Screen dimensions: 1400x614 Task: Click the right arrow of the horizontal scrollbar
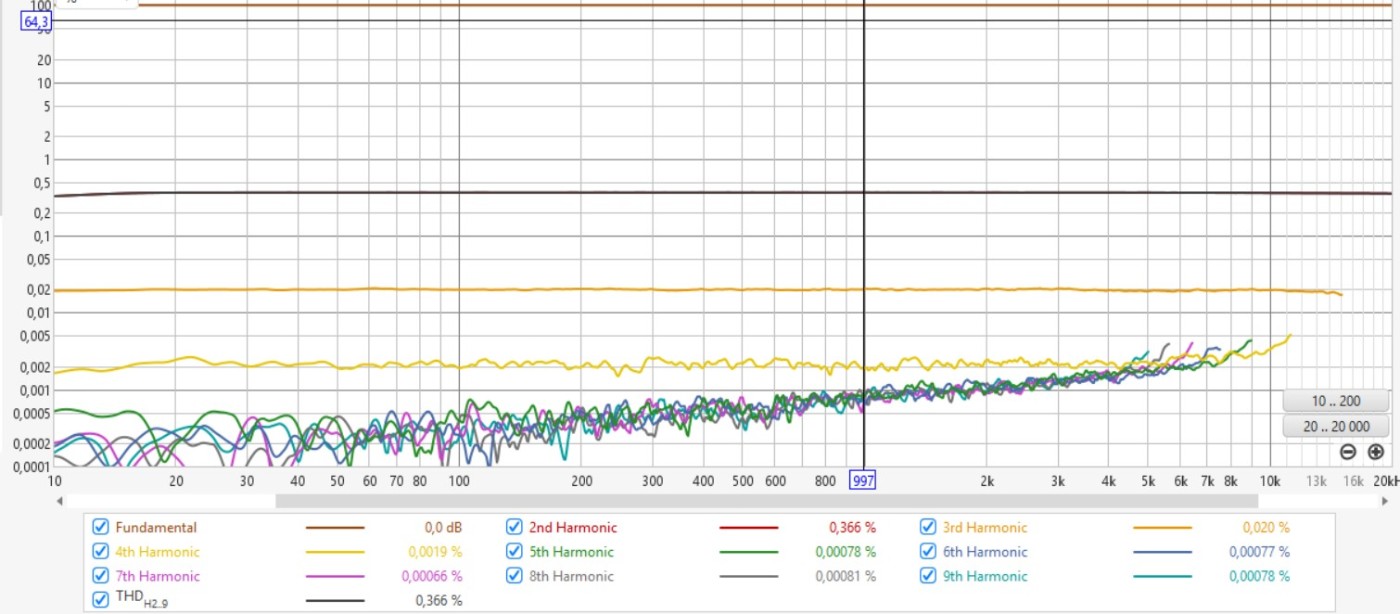1387,501
